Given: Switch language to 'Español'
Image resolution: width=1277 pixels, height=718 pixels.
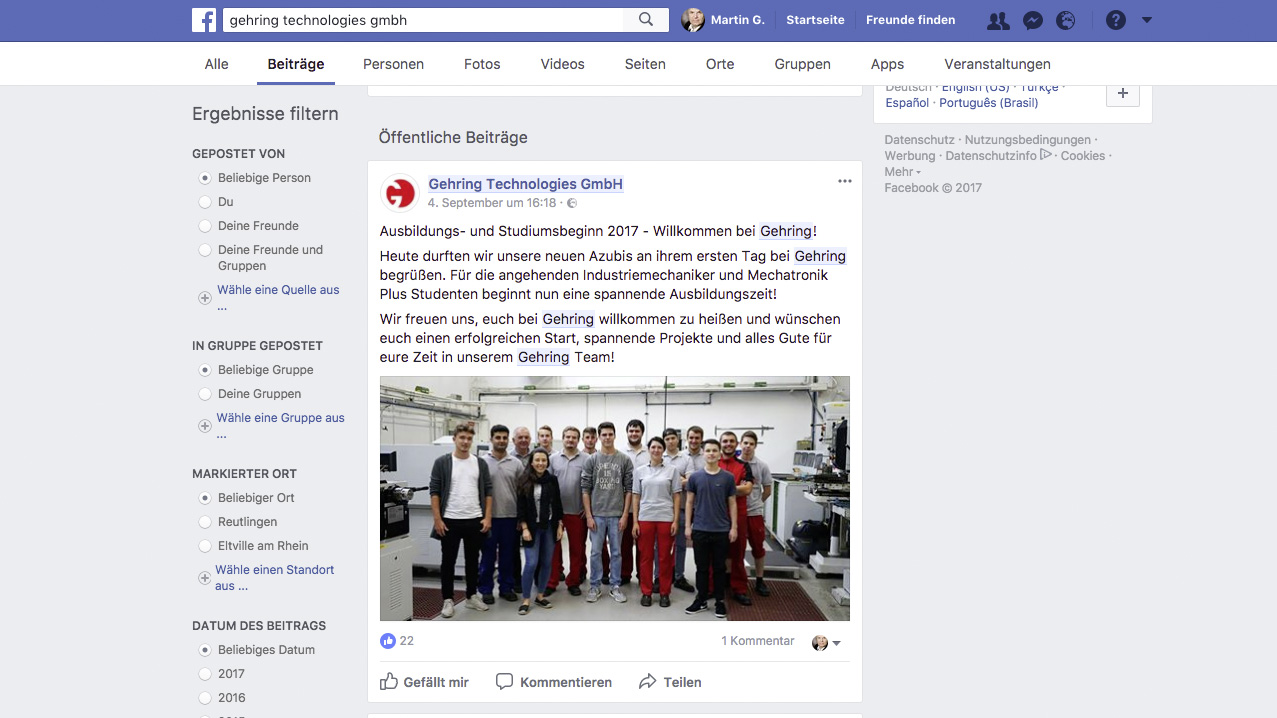Looking at the screenshot, I should coord(907,103).
